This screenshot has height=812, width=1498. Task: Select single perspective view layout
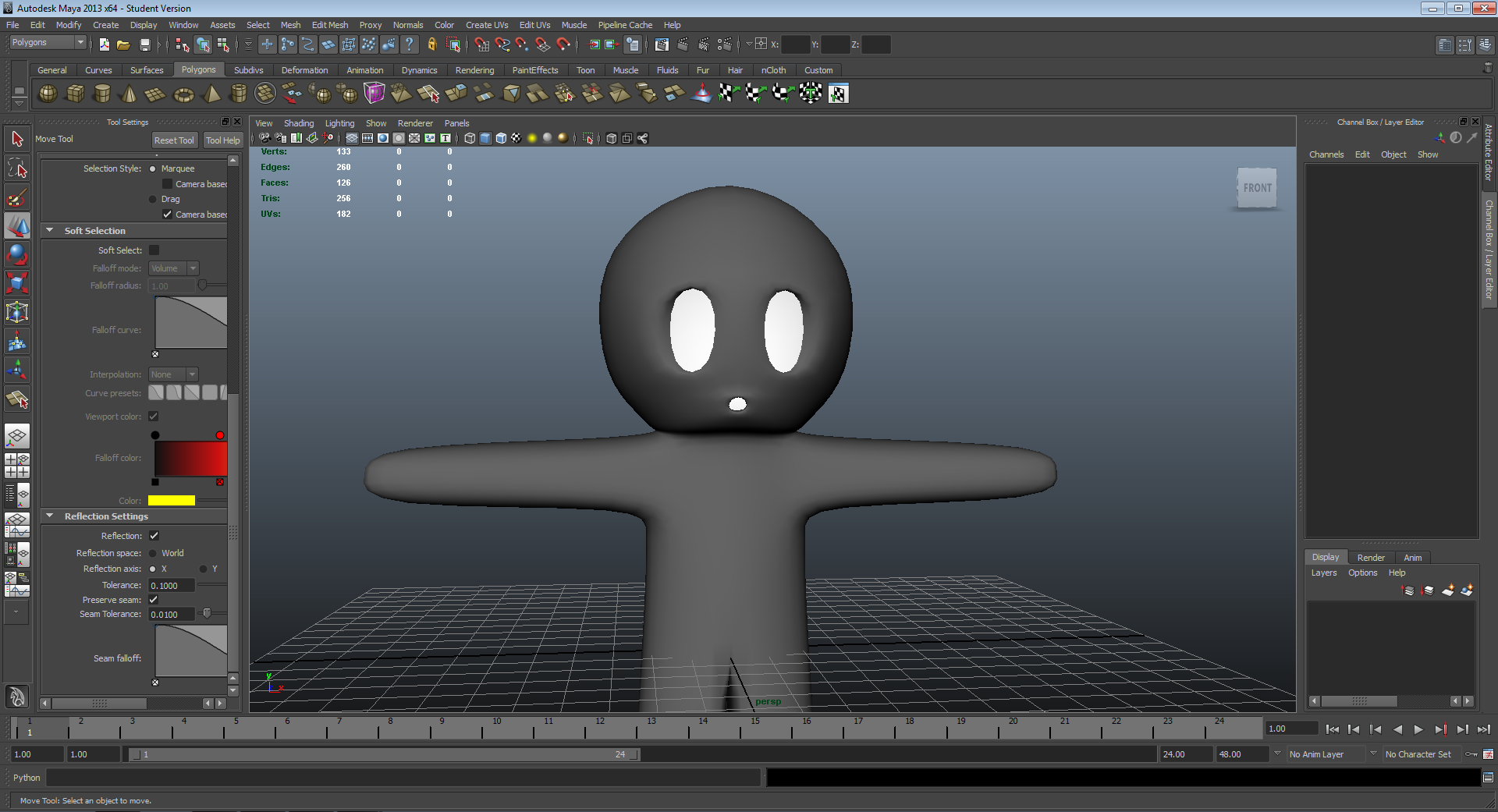pyautogui.click(x=17, y=435)
